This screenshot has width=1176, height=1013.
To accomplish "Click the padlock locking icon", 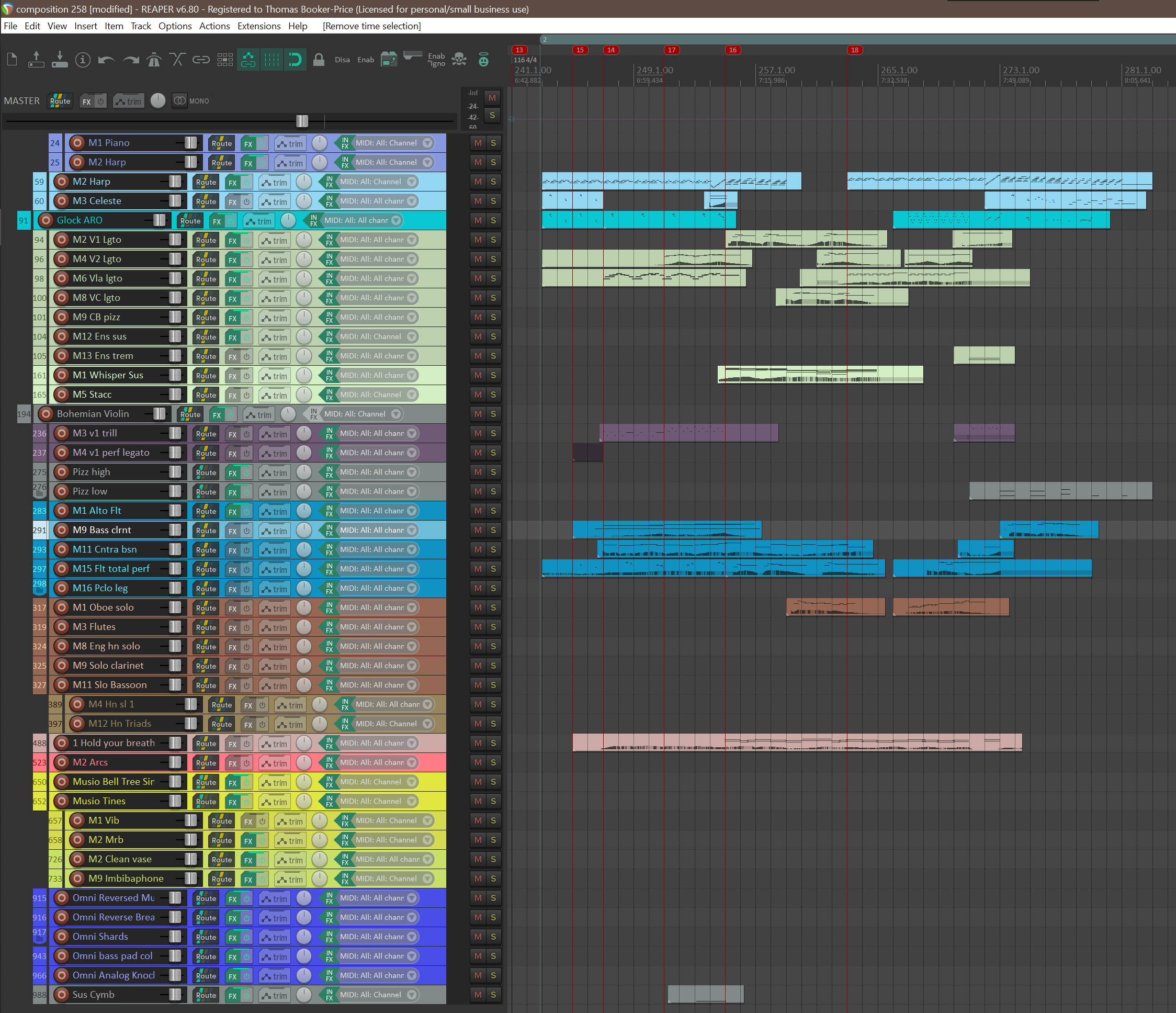I will tap(319, 60).
